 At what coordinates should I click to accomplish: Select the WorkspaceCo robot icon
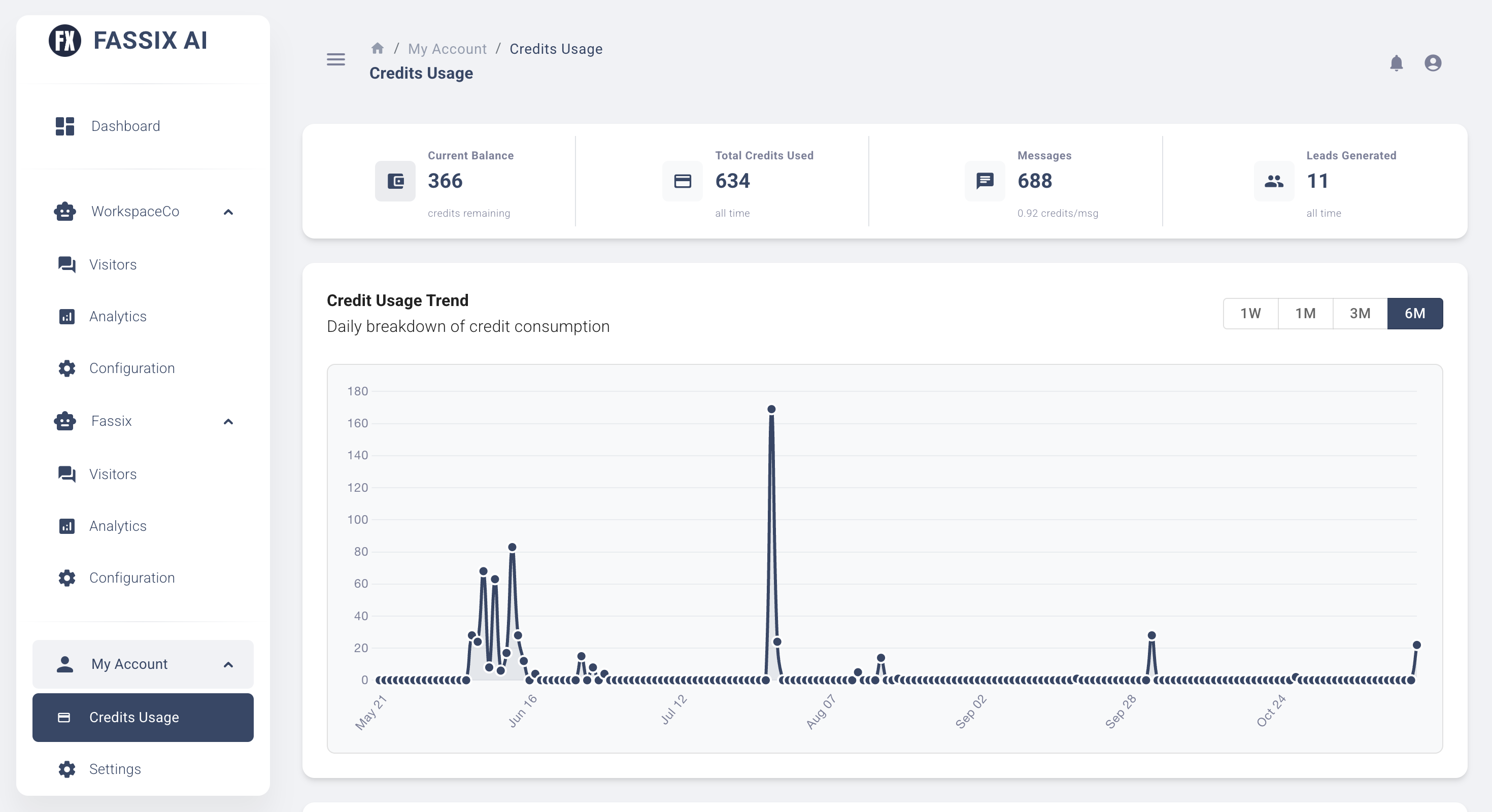65,211
